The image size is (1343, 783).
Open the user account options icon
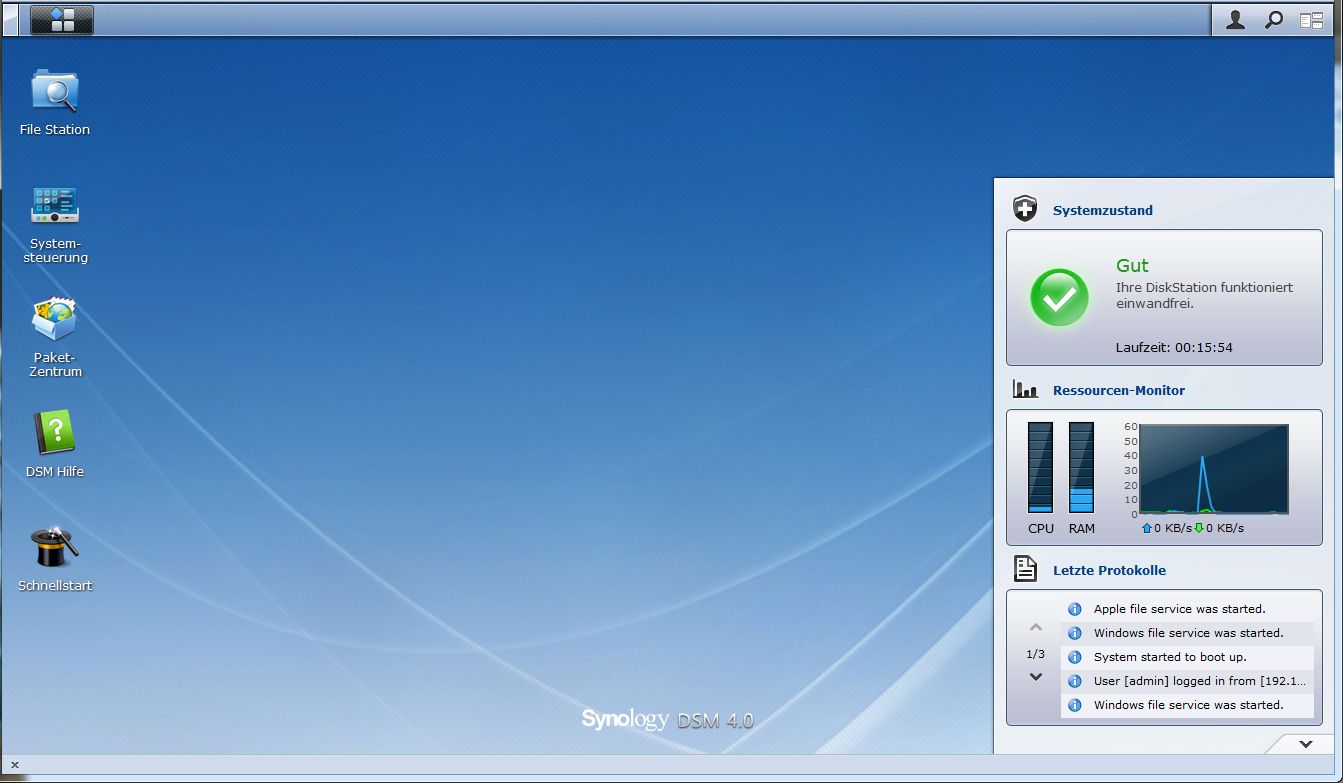[1235, 19]
